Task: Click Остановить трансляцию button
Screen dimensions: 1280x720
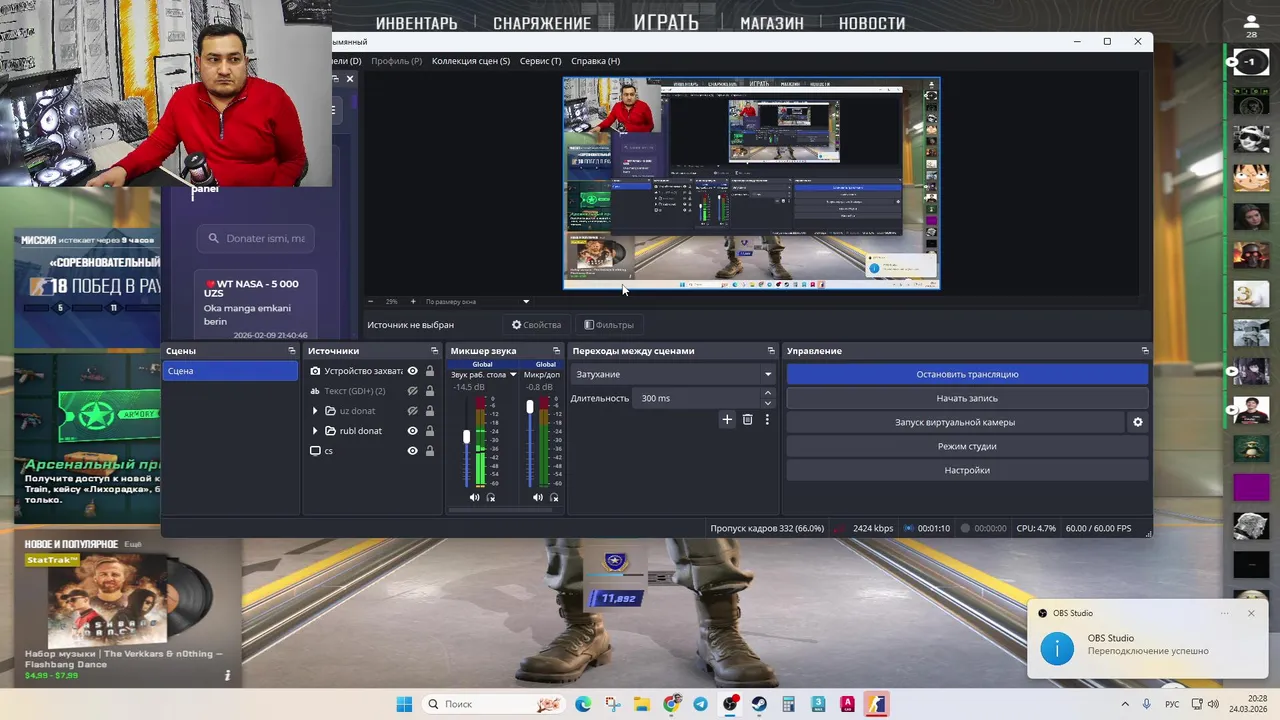Action: tap(967, 374)
